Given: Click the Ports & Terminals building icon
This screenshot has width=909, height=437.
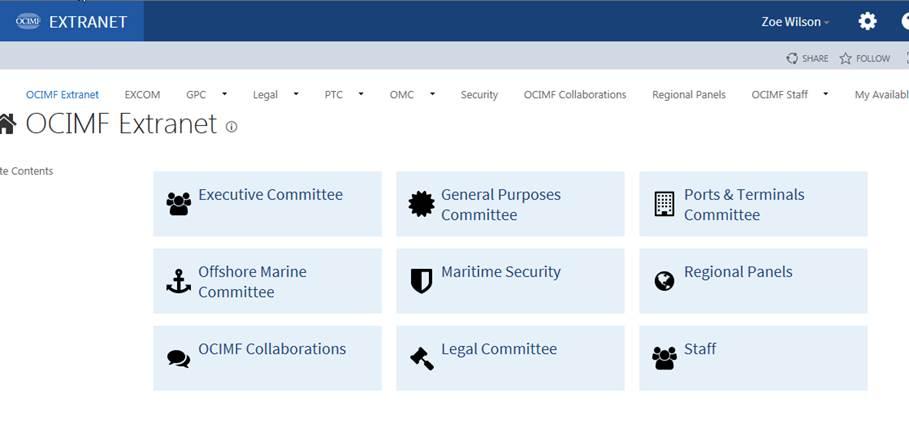Looking at the screenshot, I should click(664, 204).
